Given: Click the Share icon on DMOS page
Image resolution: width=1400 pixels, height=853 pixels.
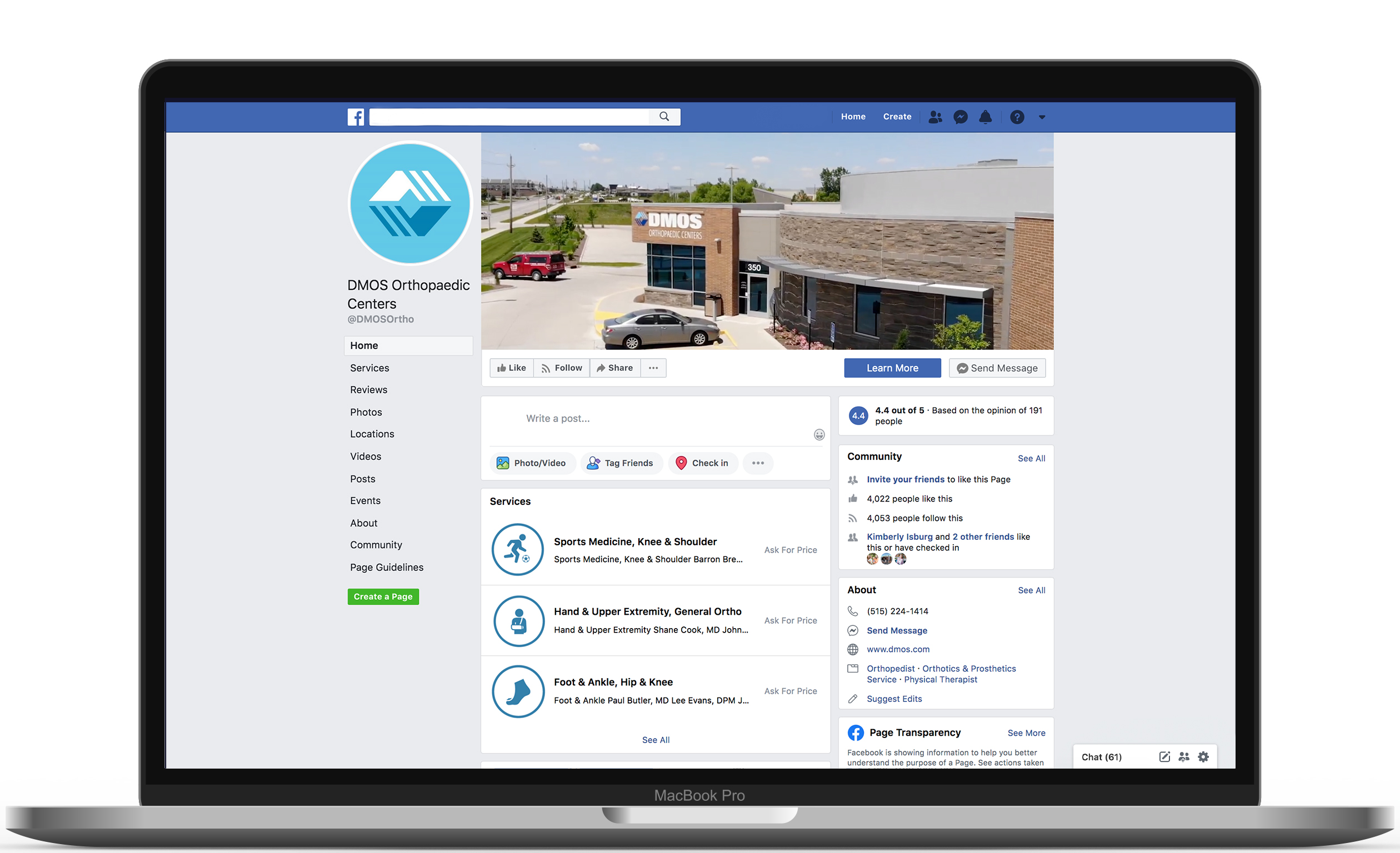Looking at the screenshot, I should click(614, 367).
